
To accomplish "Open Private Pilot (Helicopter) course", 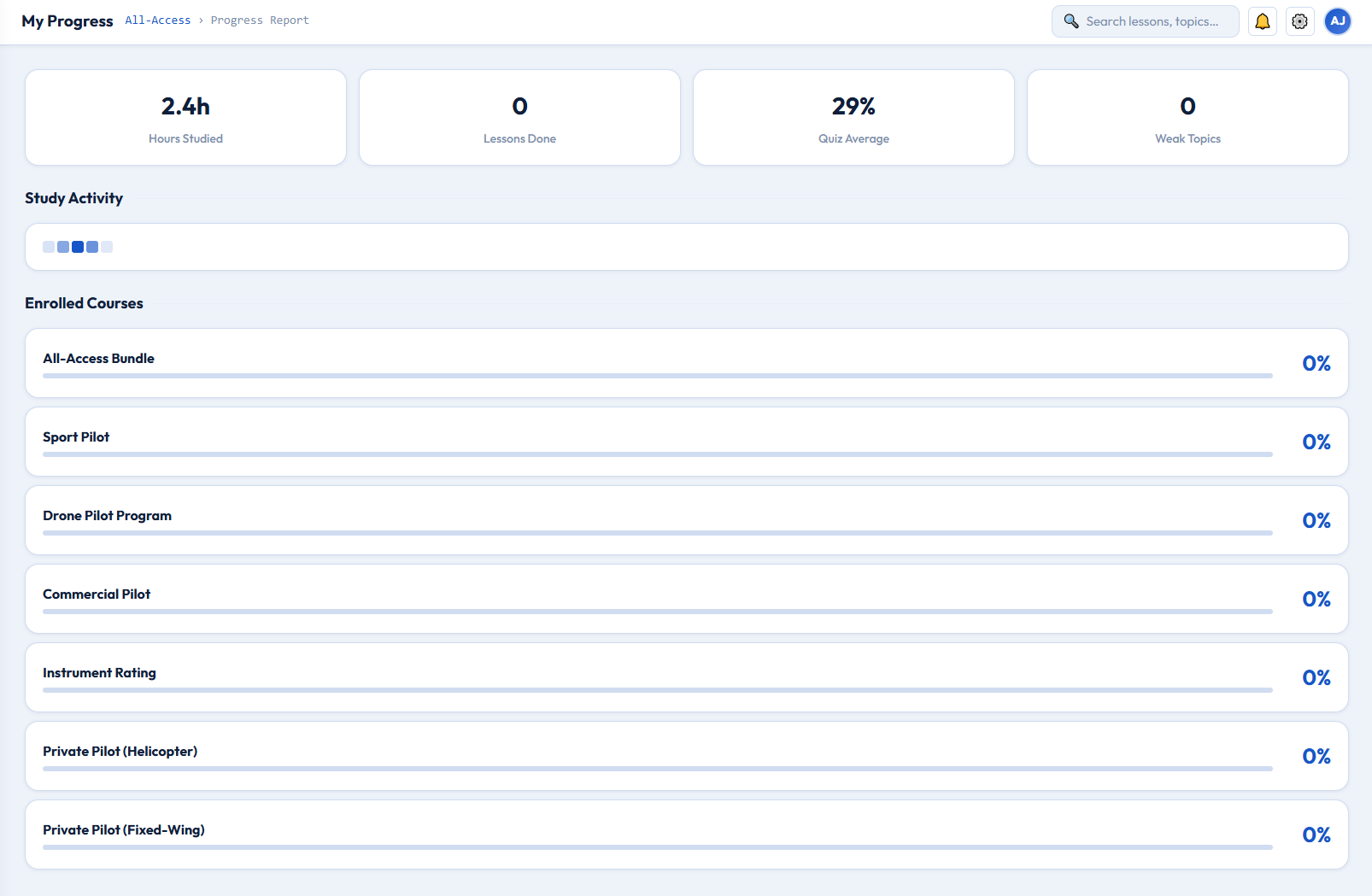I will [683, 756].
